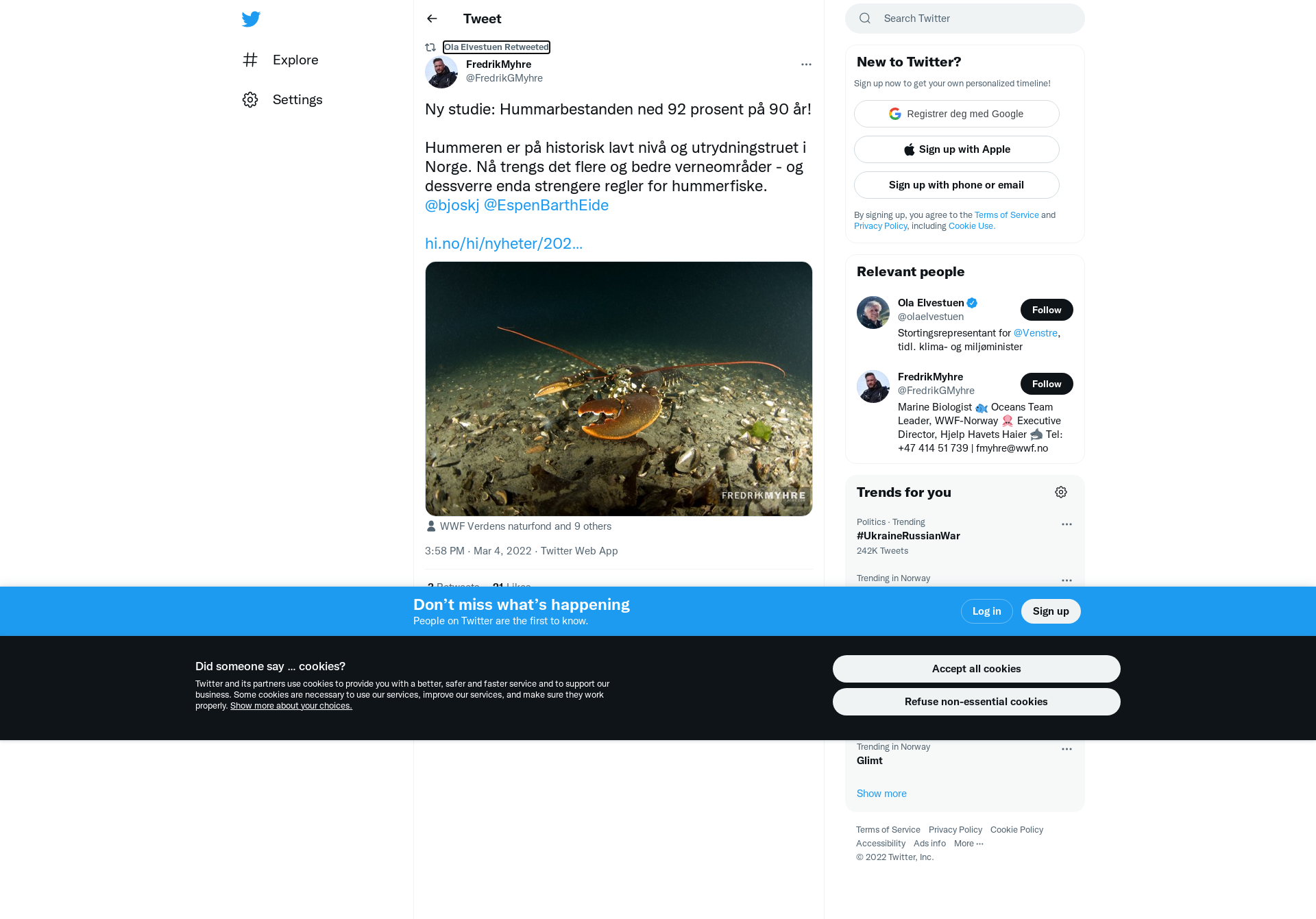Open the tweet's more options menu
The width and height of the screenshot is (1316, 919).
[x=806, y=64]
